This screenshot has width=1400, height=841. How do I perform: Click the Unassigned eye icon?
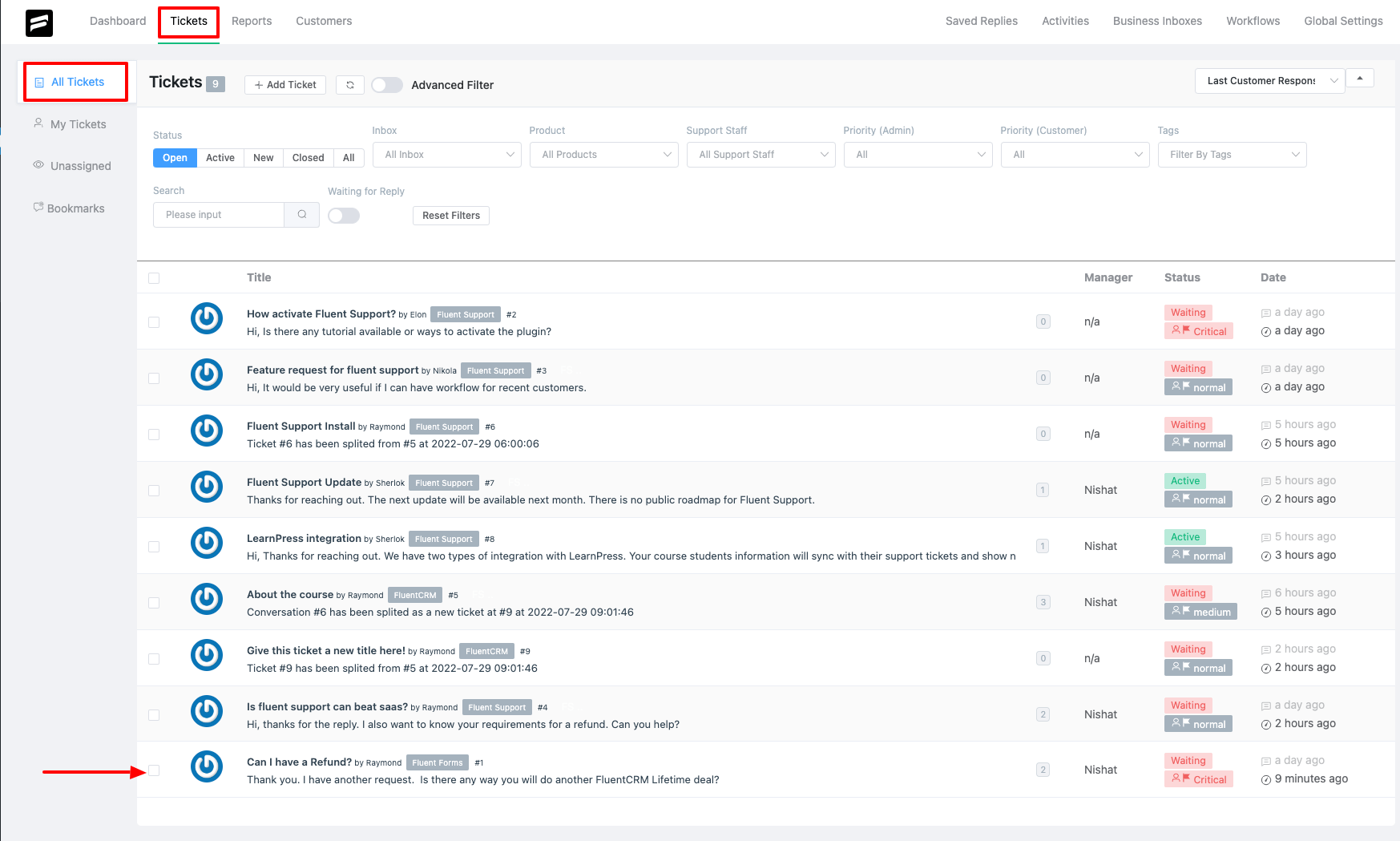(x=38, y=165)
